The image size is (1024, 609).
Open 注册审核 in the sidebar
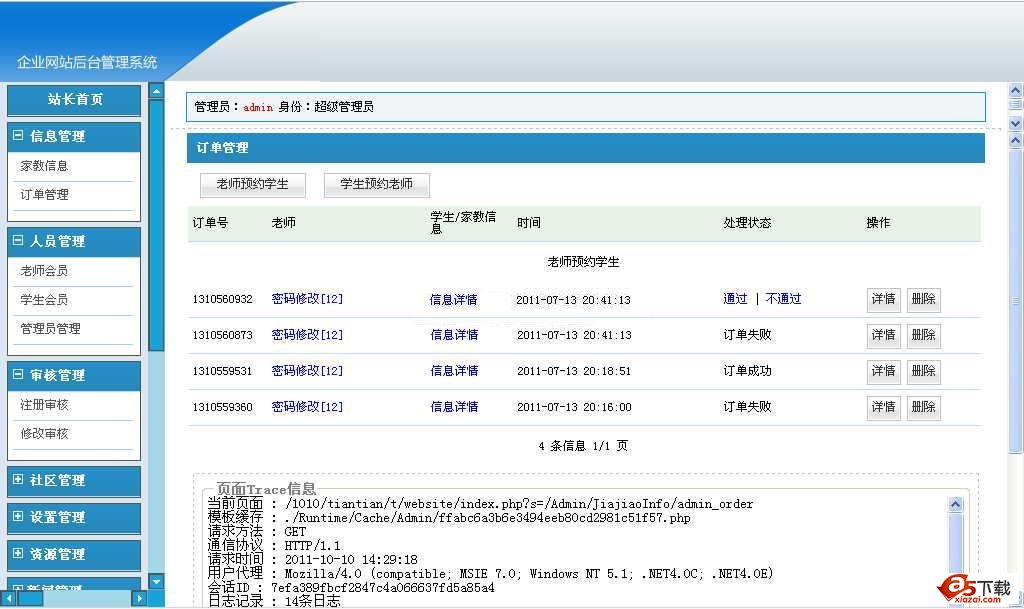(x=44, y=405)
